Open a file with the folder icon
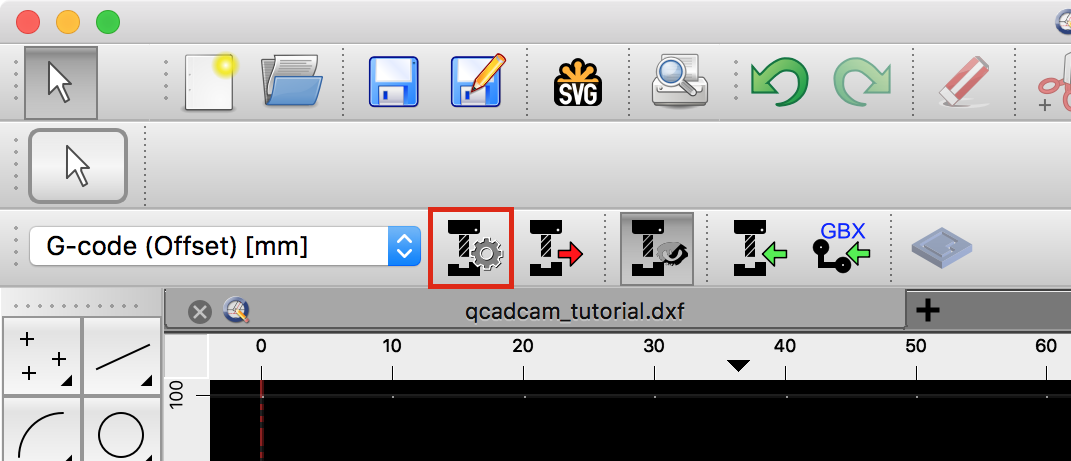 (292, 81)
